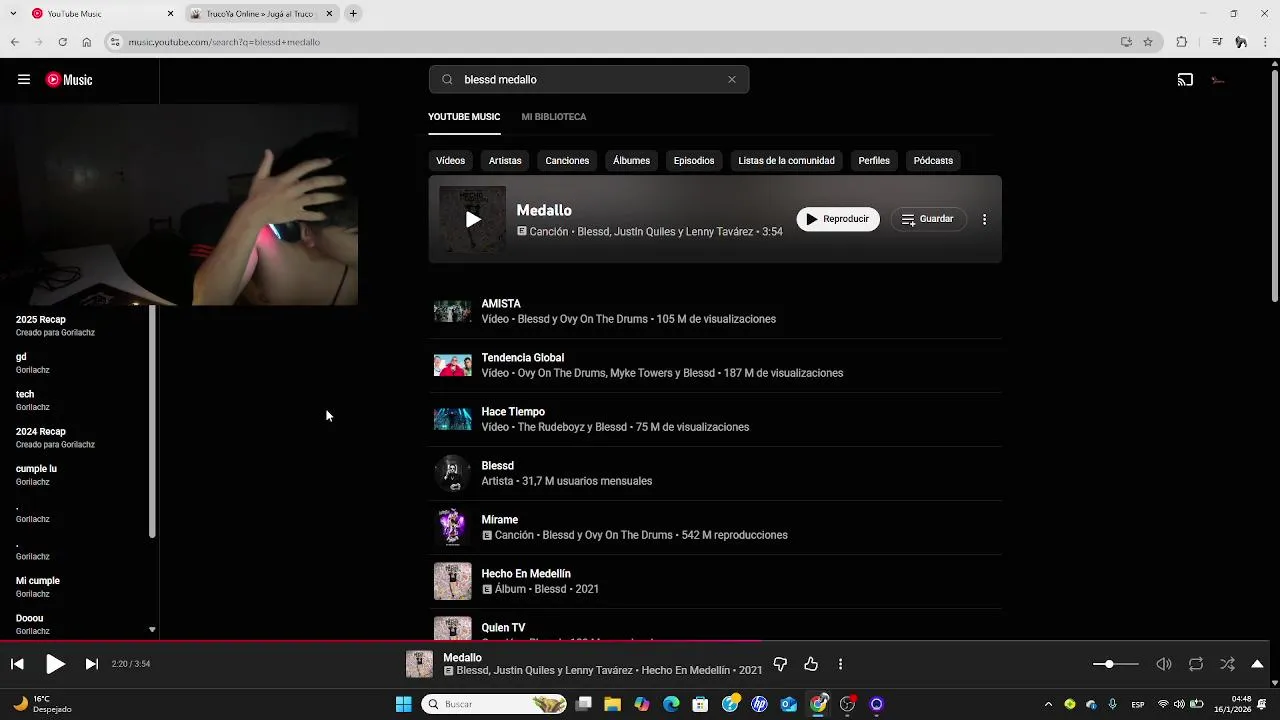
Task: Open the AMISTA video result
Action: (715, 311)
